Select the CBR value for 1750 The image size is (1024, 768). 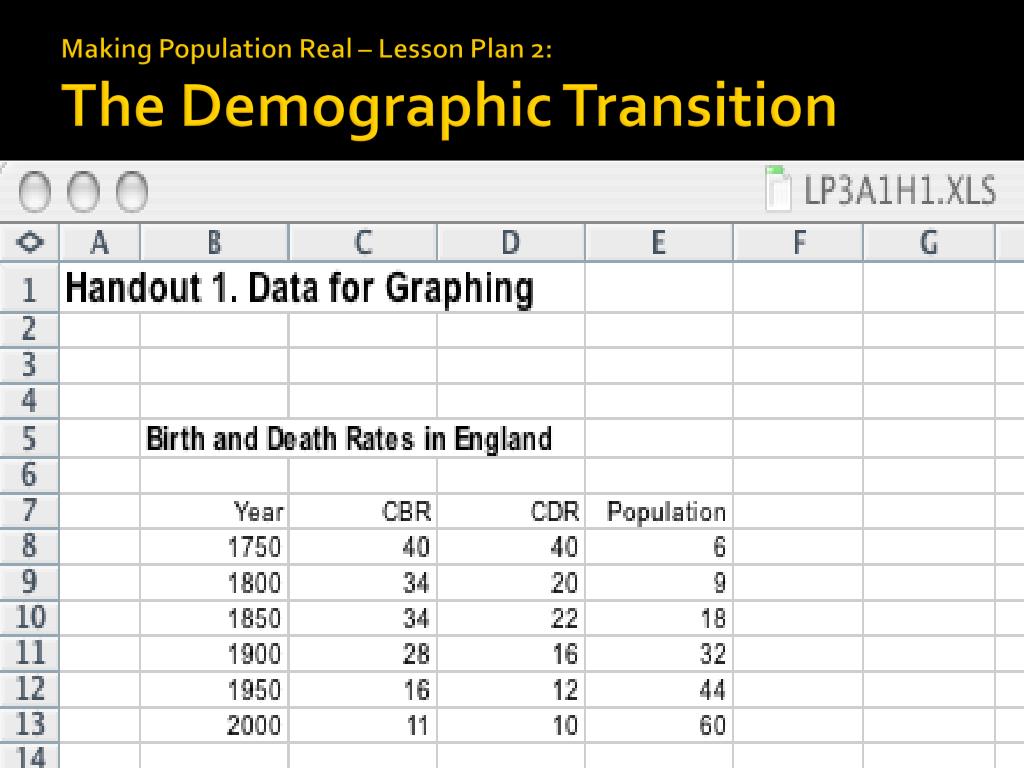pyautogui.click(x=363, y=547)
